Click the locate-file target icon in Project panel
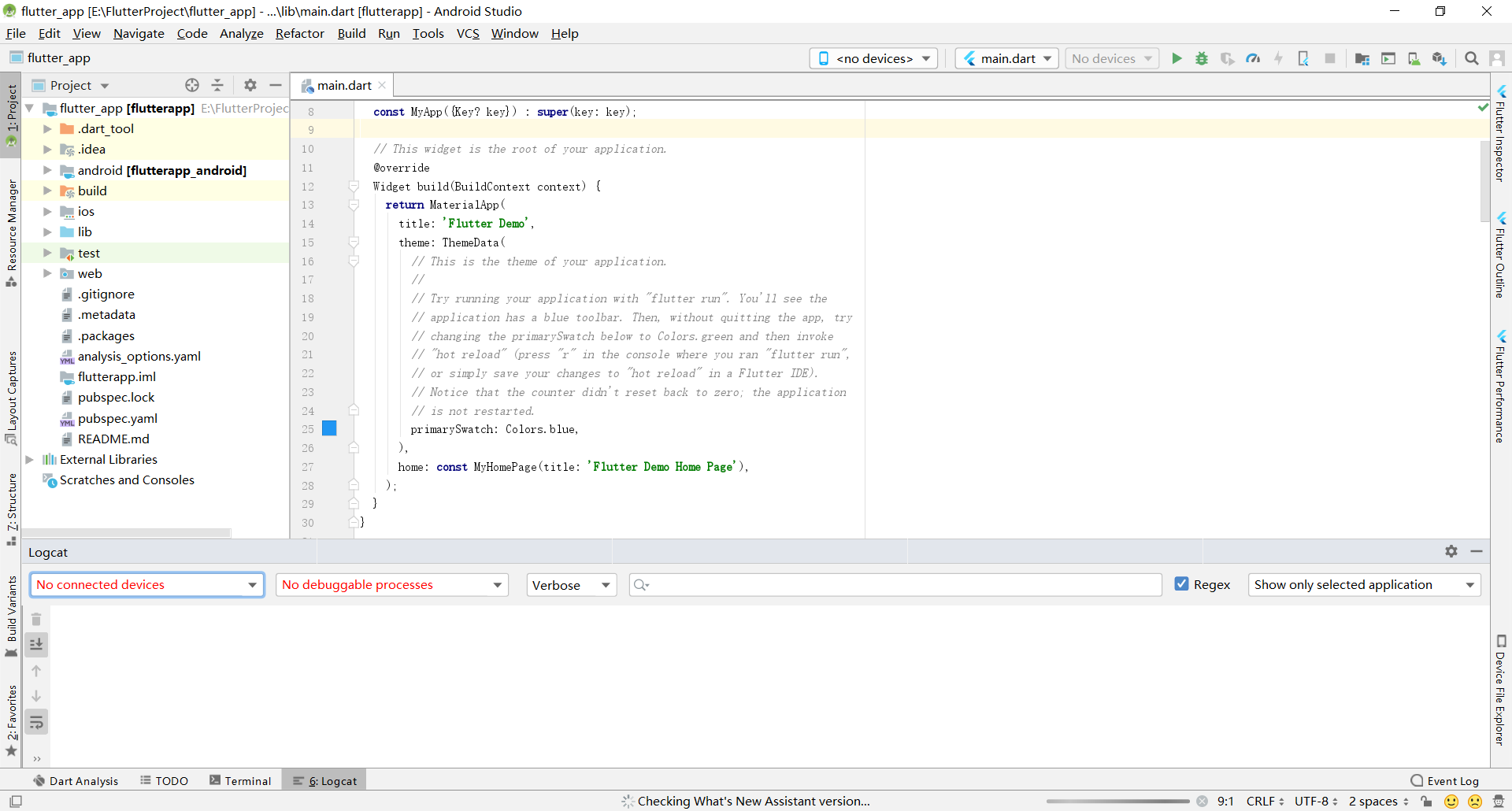This screenshot has height=811, width=1512. click(192, 85)
